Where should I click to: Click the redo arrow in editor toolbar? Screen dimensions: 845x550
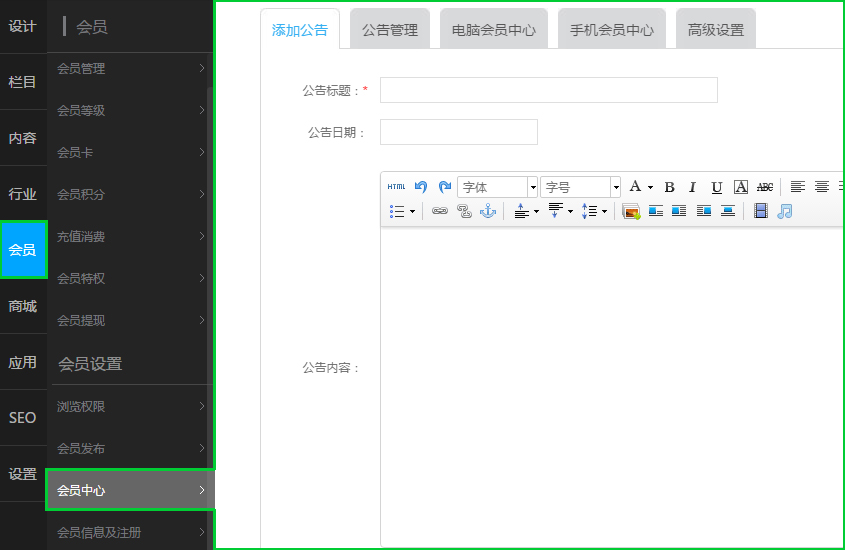pos(445,187)
